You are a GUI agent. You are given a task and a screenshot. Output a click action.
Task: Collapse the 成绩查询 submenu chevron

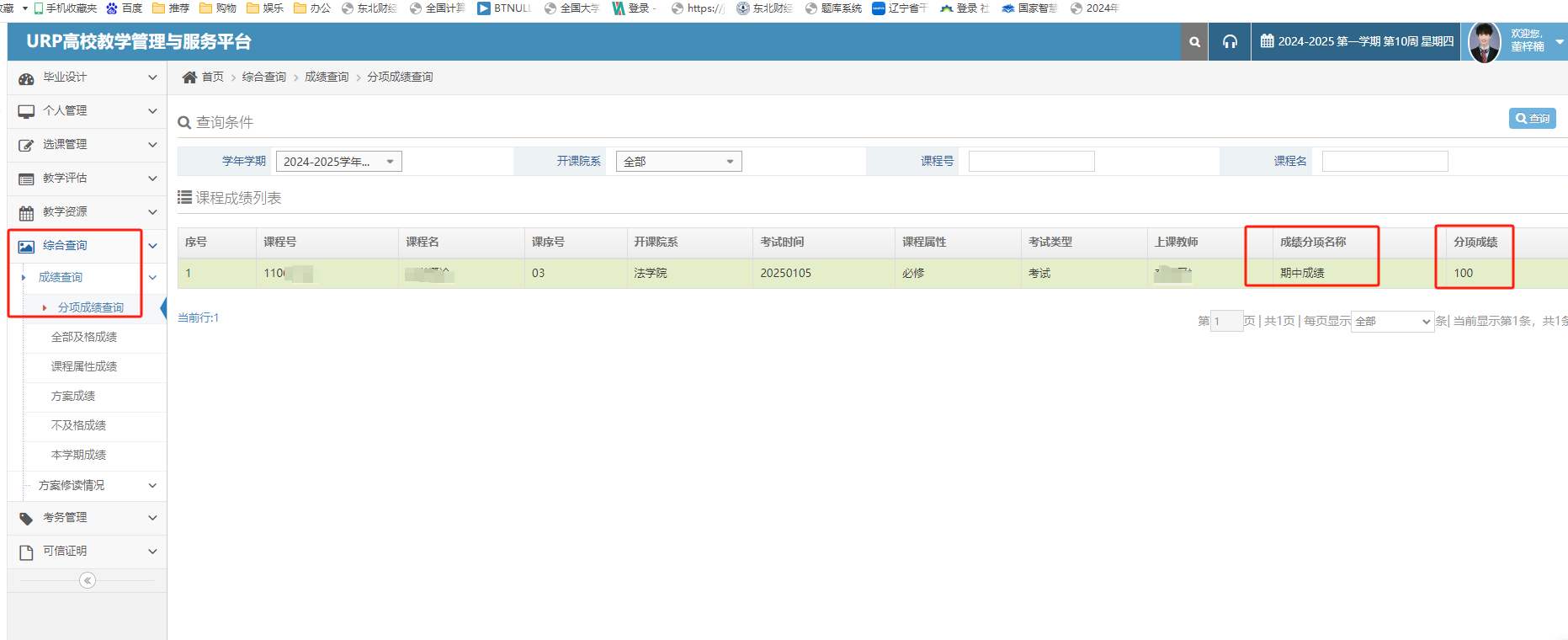[x=152, y=277]
